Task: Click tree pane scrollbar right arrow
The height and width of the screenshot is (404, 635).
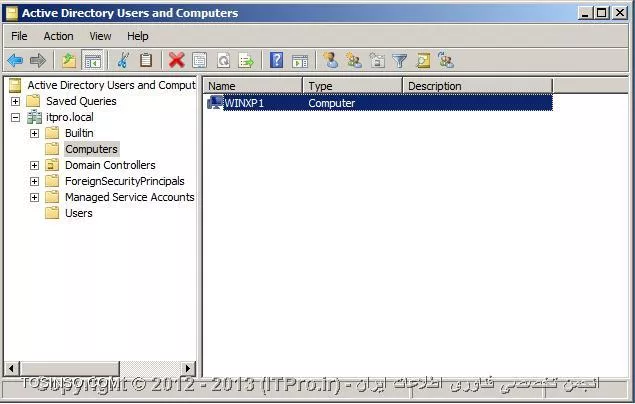Action: [188, 368]
